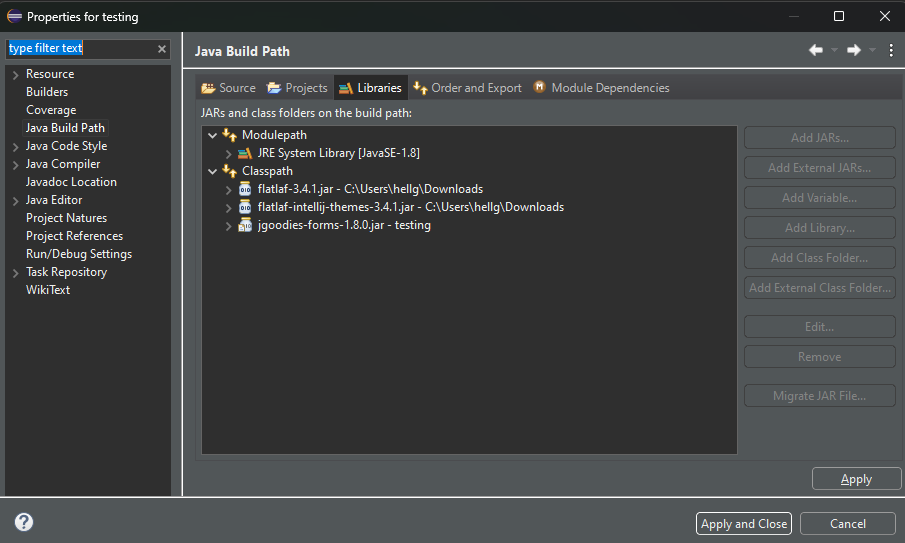Expand the flatlaf-intellij-themes jar entry
This screenshot has height=543, width=905.
pyautogui.click(x=229, y=208)
